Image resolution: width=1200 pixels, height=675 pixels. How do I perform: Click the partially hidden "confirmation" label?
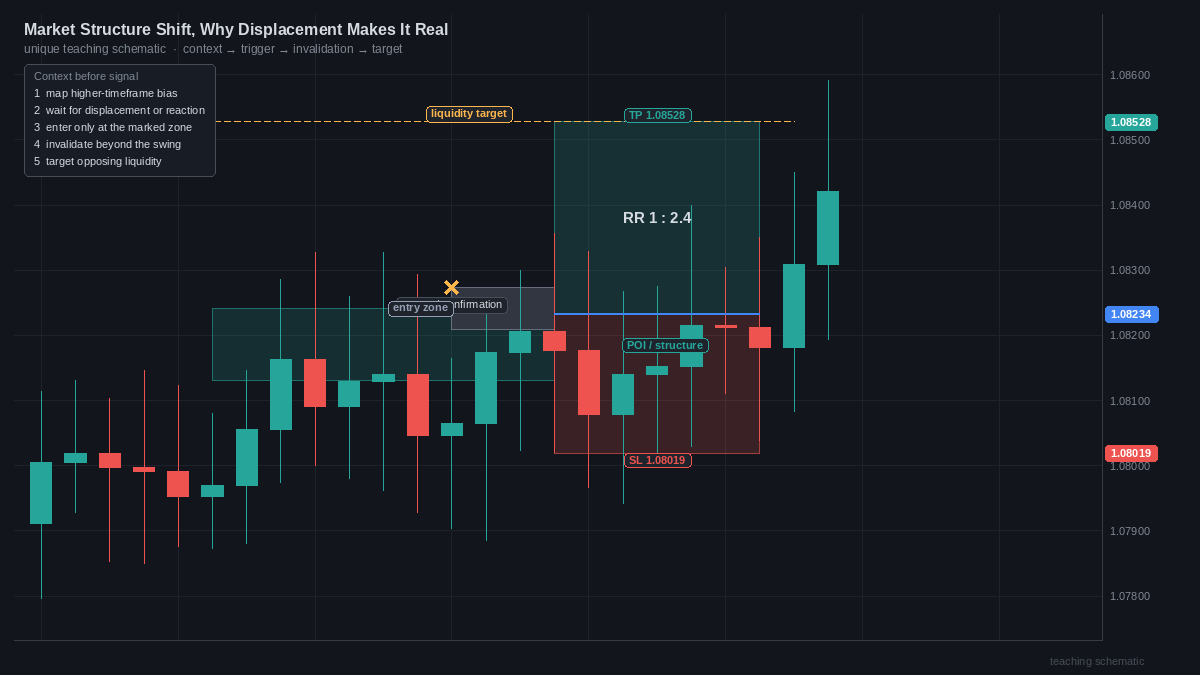point(480,305)
